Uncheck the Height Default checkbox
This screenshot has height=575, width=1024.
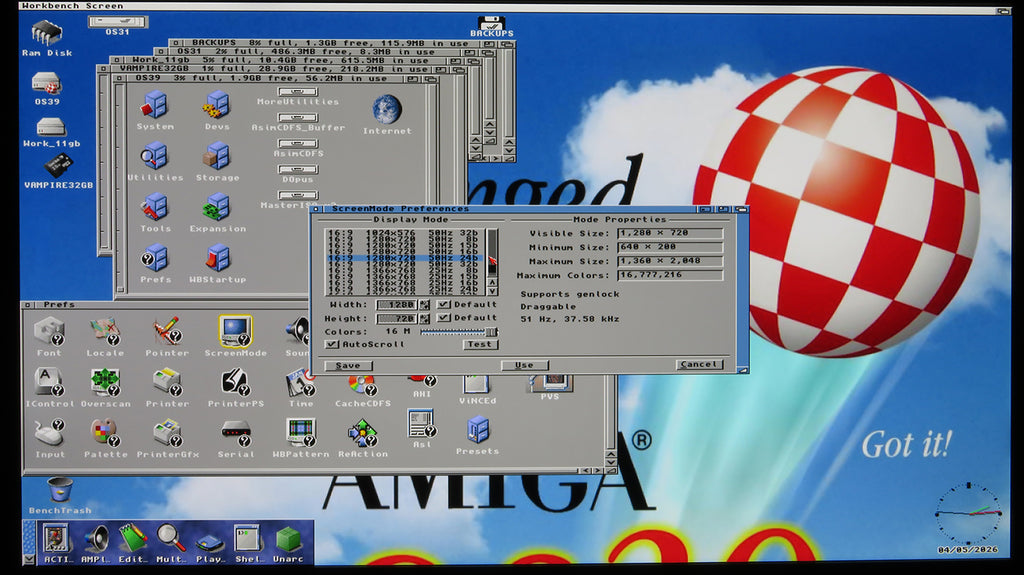(444, 318)
